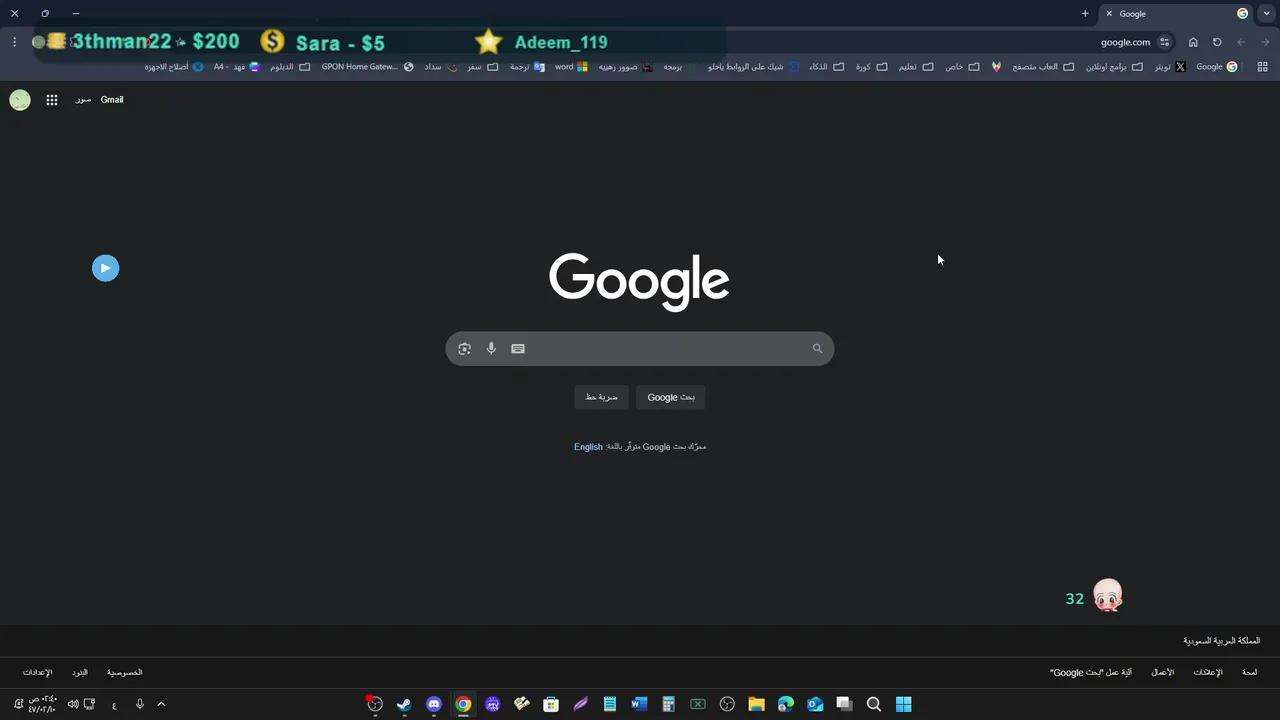Switch to Chrome on the taskbar

[x=463, y=704]
